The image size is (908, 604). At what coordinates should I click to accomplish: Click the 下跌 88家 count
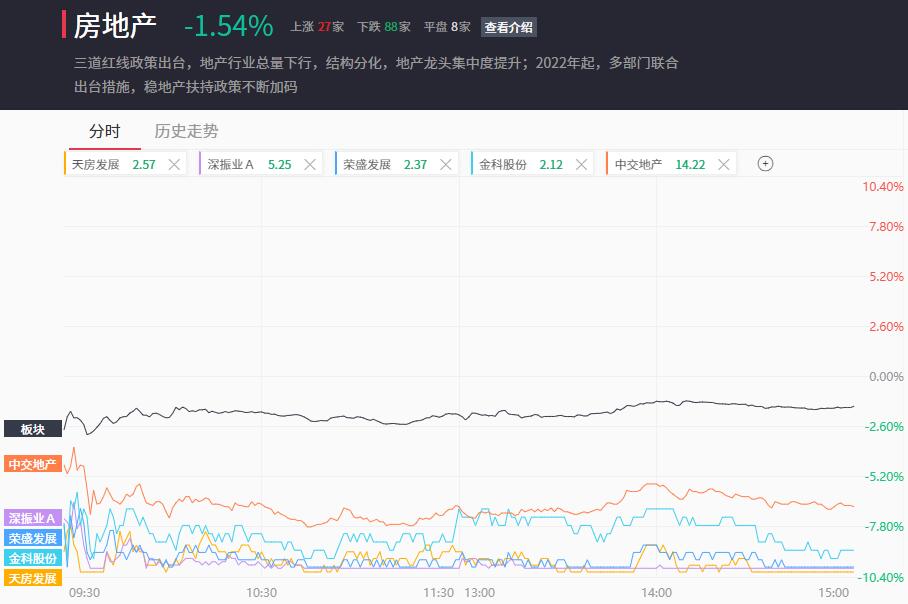pyautogui.click(x=384, y=27)
